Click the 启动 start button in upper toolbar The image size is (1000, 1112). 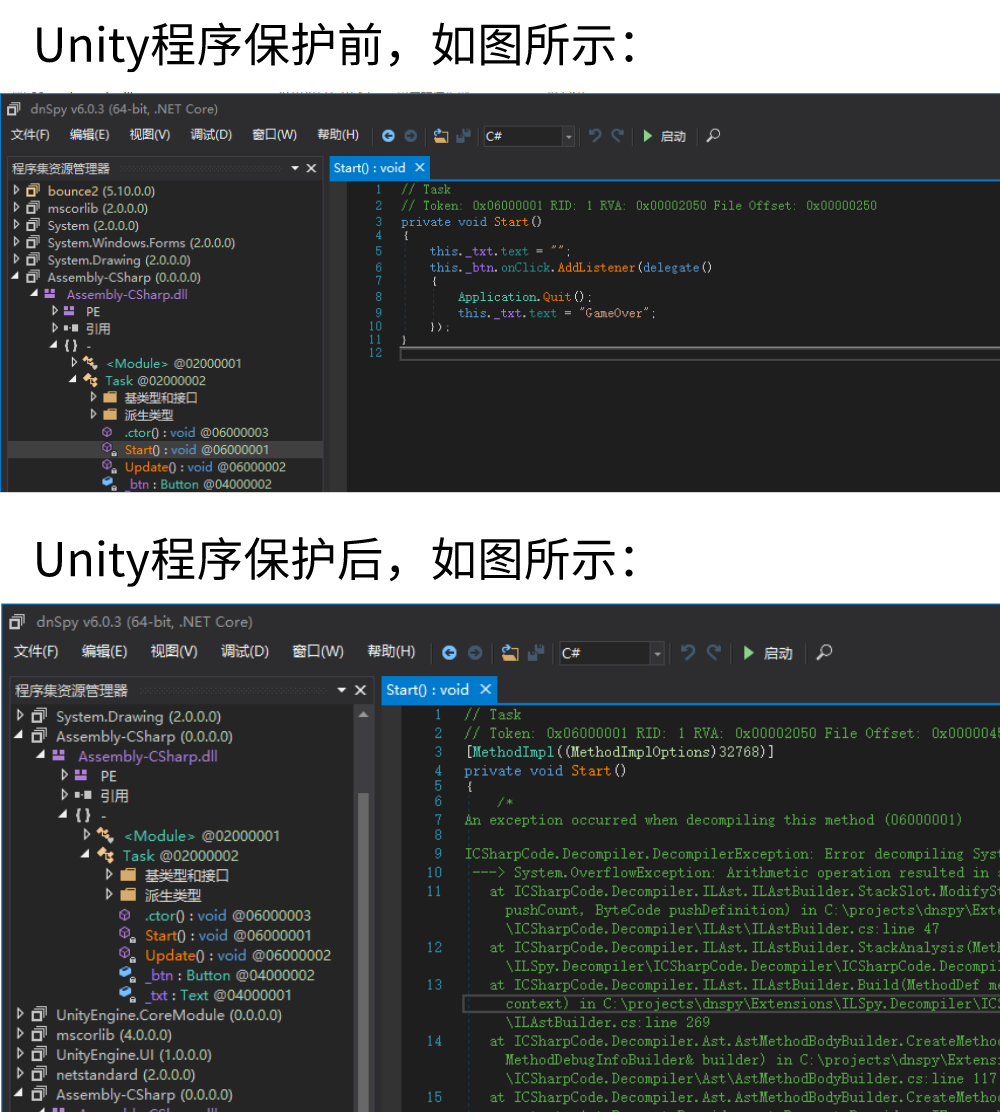click(x=664, y=136)
